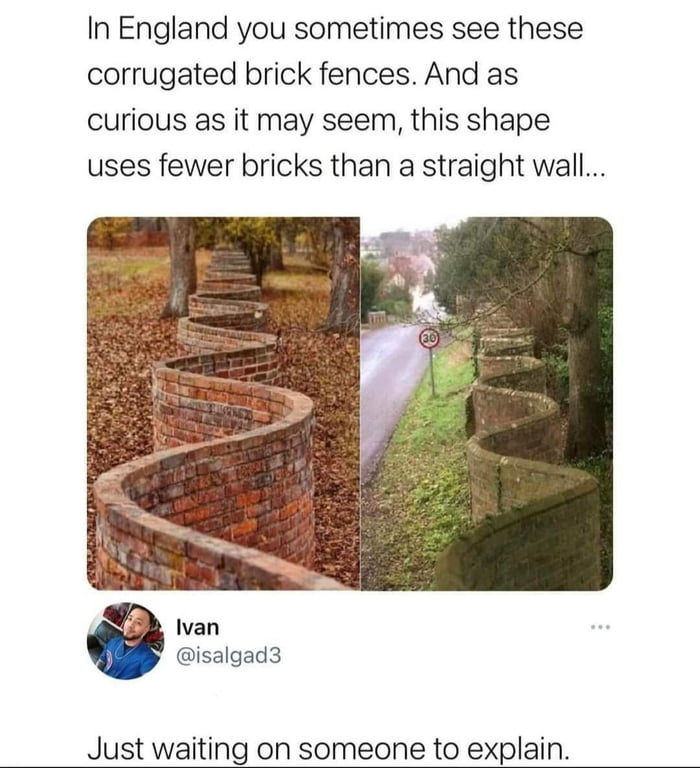The height and width of the screenshot is (768, 700).
Task: Click the 30 speed limit sign in photo
Action: tap(429, 339)
